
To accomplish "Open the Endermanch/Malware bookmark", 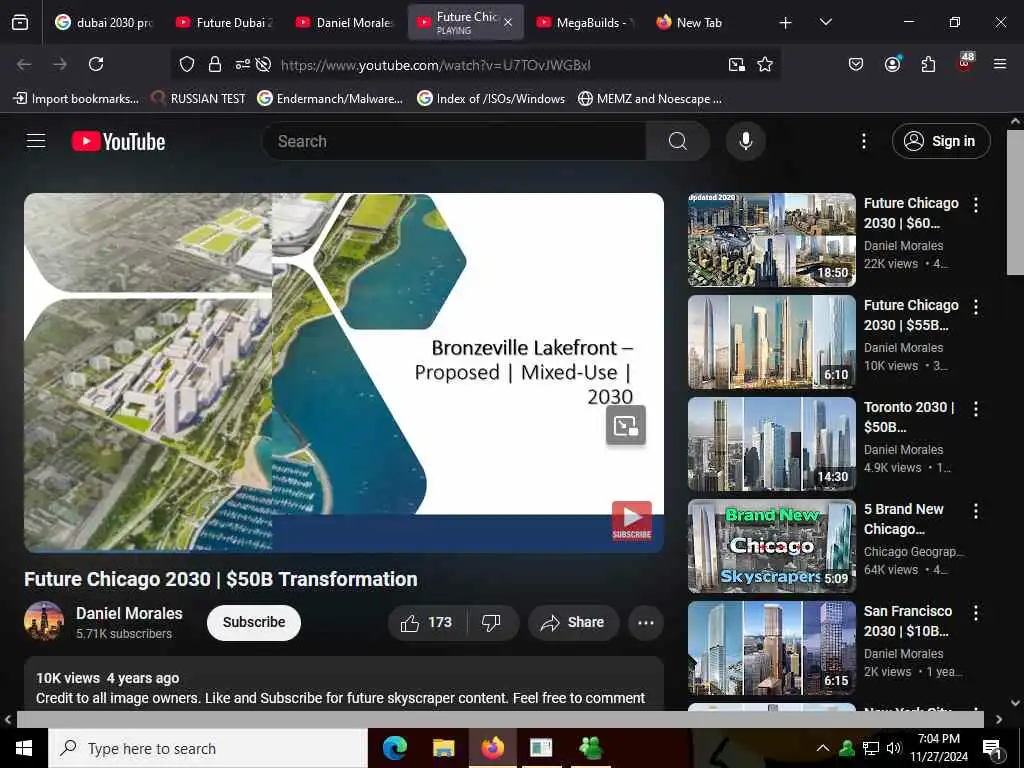I will pyautogui.click(x=330, y=99).
